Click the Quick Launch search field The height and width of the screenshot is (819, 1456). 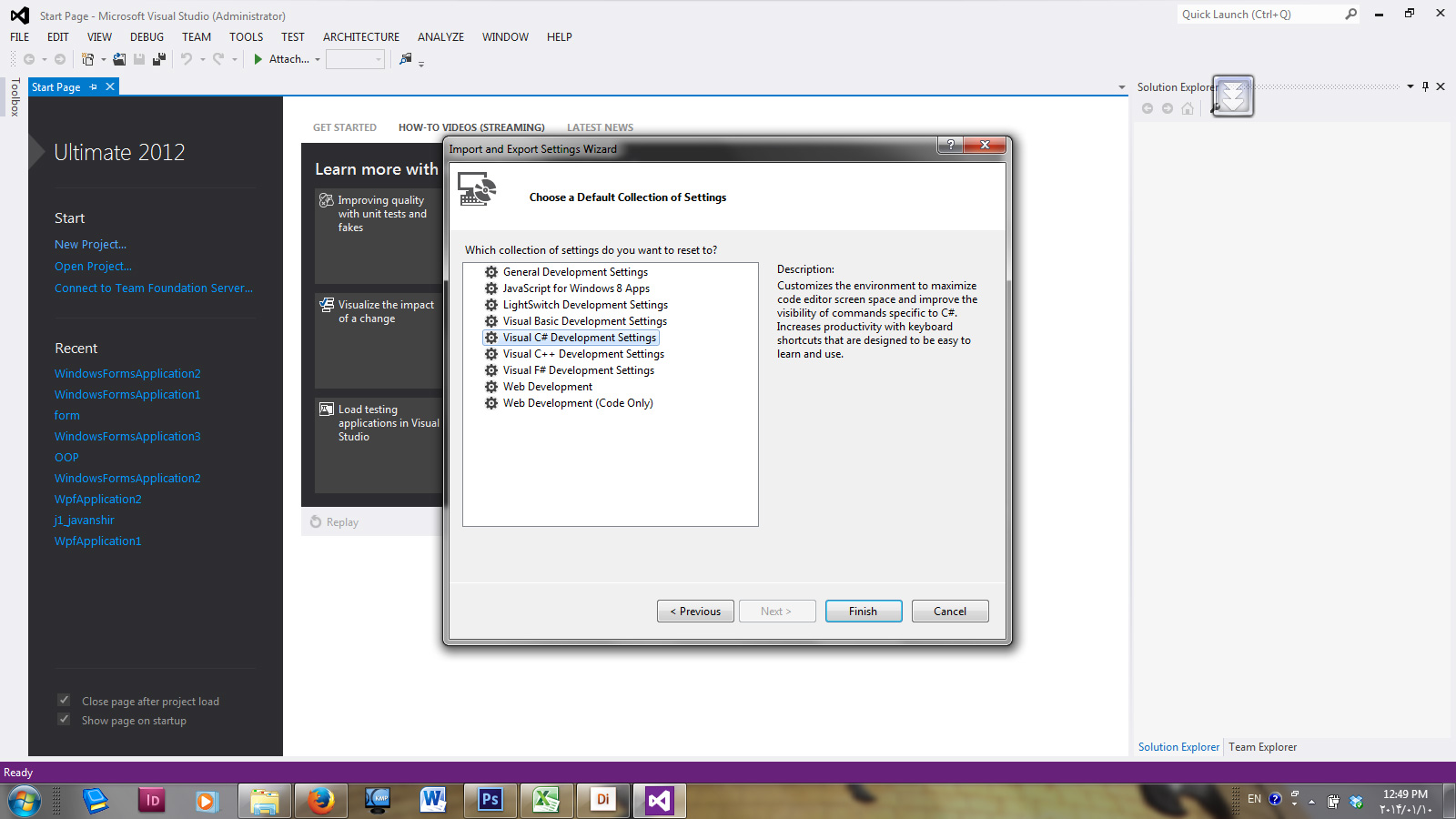tap(1260, 15)
